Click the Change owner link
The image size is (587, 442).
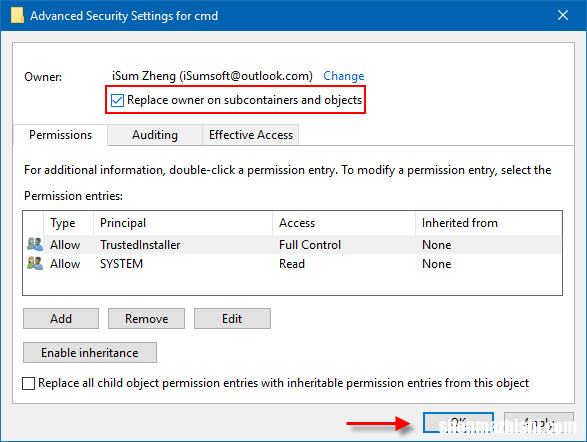[x=343, y=76]
